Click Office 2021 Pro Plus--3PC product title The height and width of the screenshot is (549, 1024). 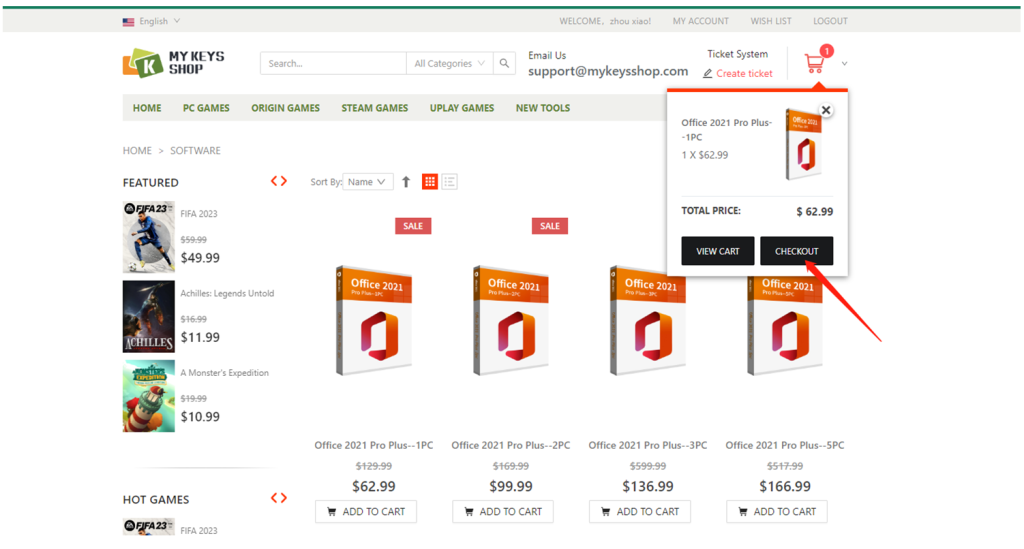click(x=648, y=445)
